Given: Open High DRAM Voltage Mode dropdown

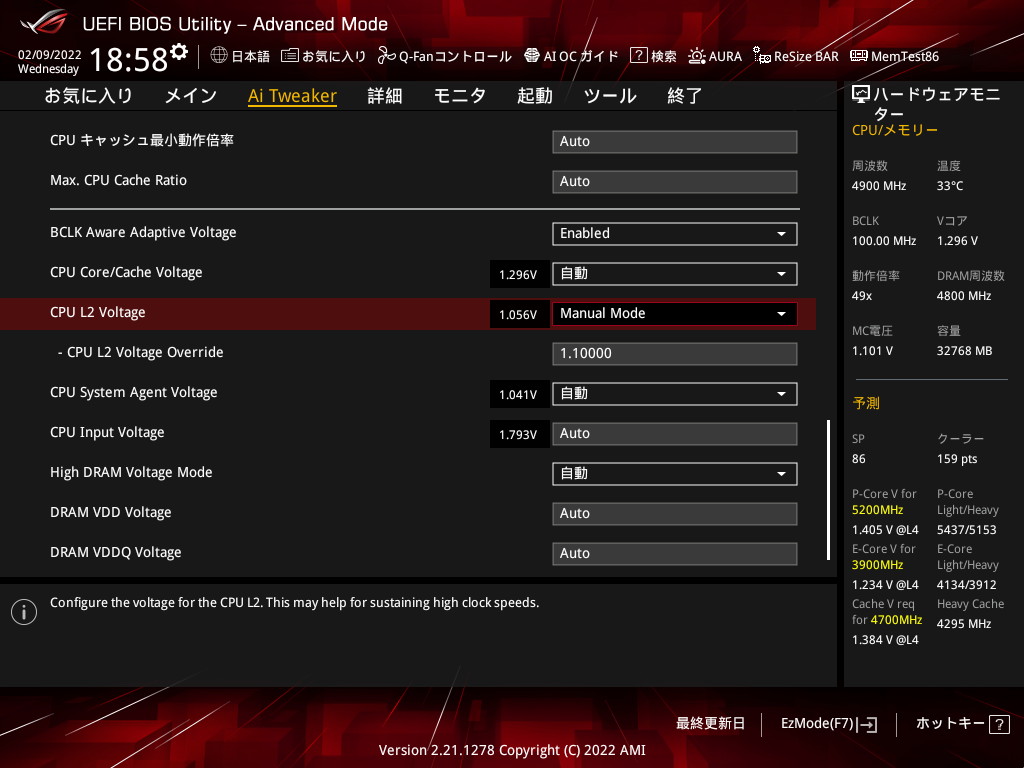Looking at the screenshot, I should click(x=675, y=473).
